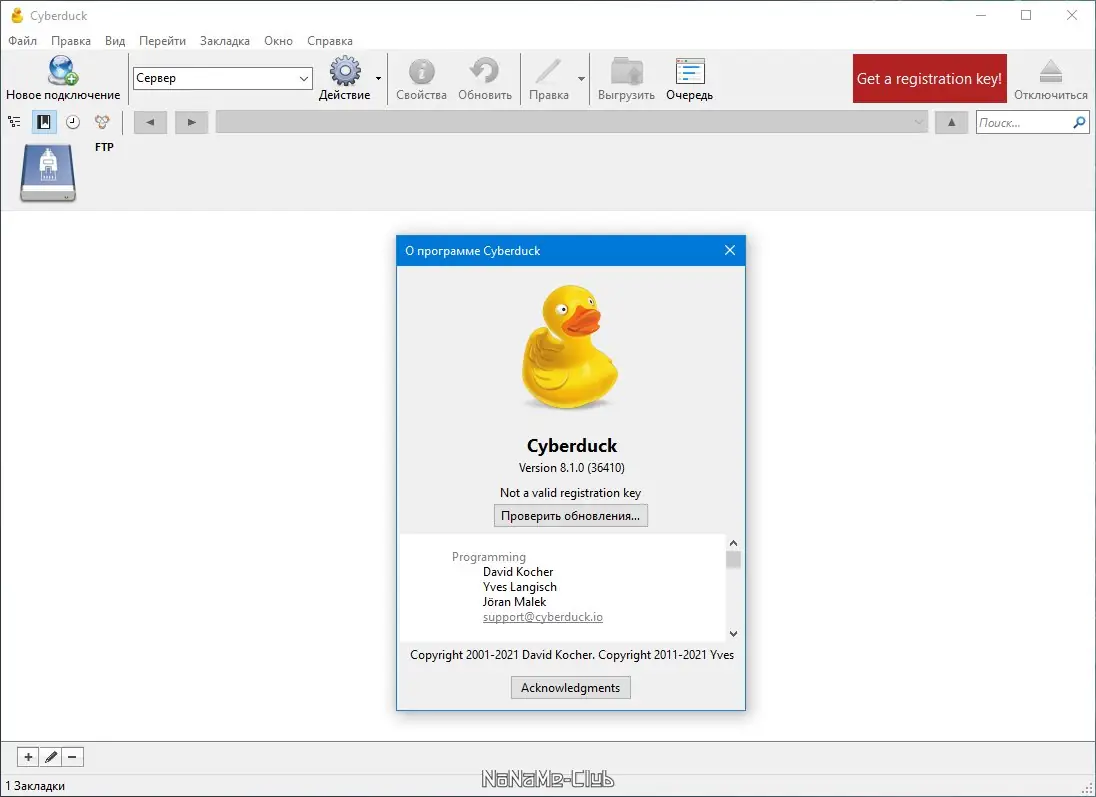1096x797 pixels.
Task: Click credits scrollbar up arrow
Action: (733, 543)
